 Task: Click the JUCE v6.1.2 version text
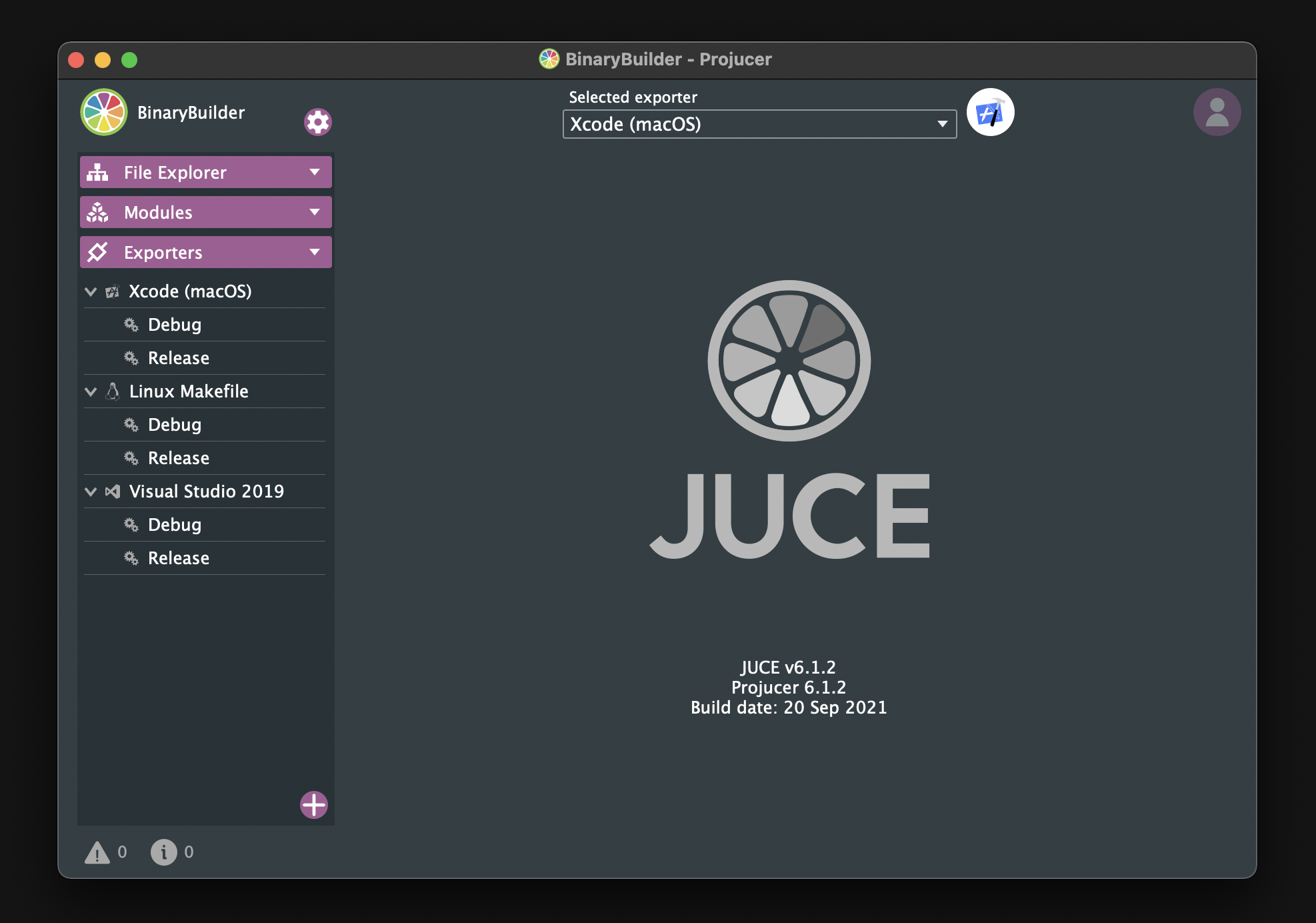point(788,668)
